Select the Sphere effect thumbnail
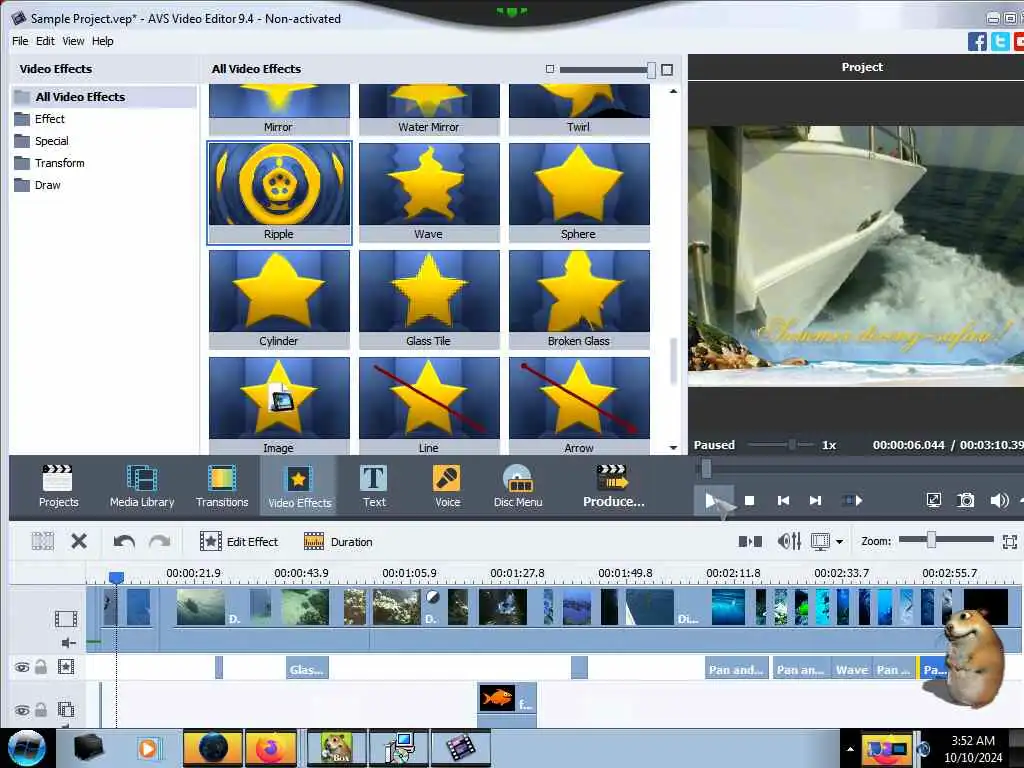 pyautogui.click(x=579, y=193)
